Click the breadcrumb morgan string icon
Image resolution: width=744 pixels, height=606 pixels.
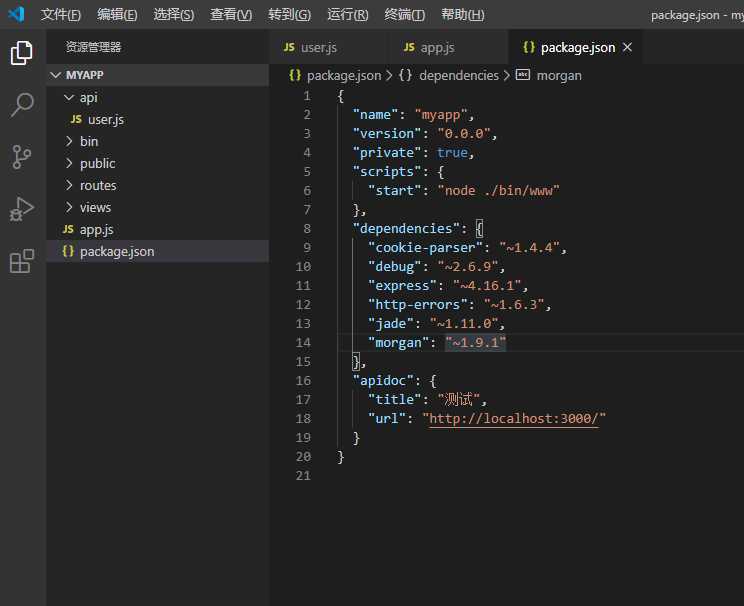(522, 75)
